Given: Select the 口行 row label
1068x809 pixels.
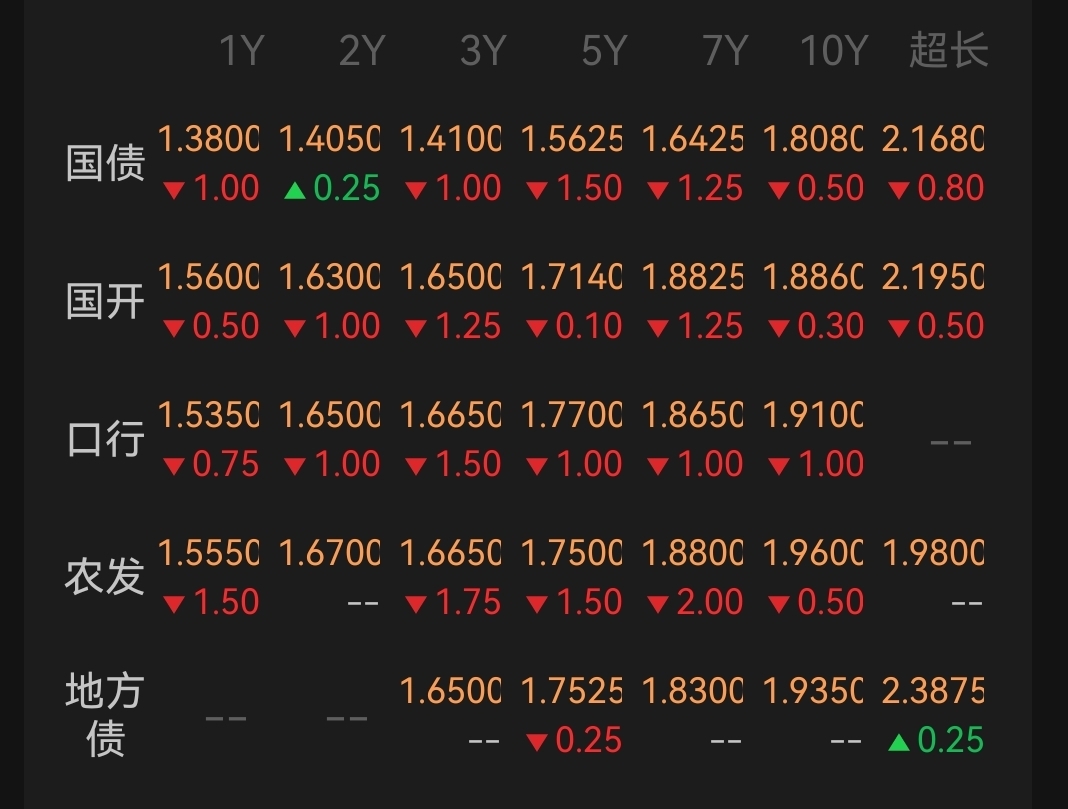Looking at the screenshot, I should point(105,439).
